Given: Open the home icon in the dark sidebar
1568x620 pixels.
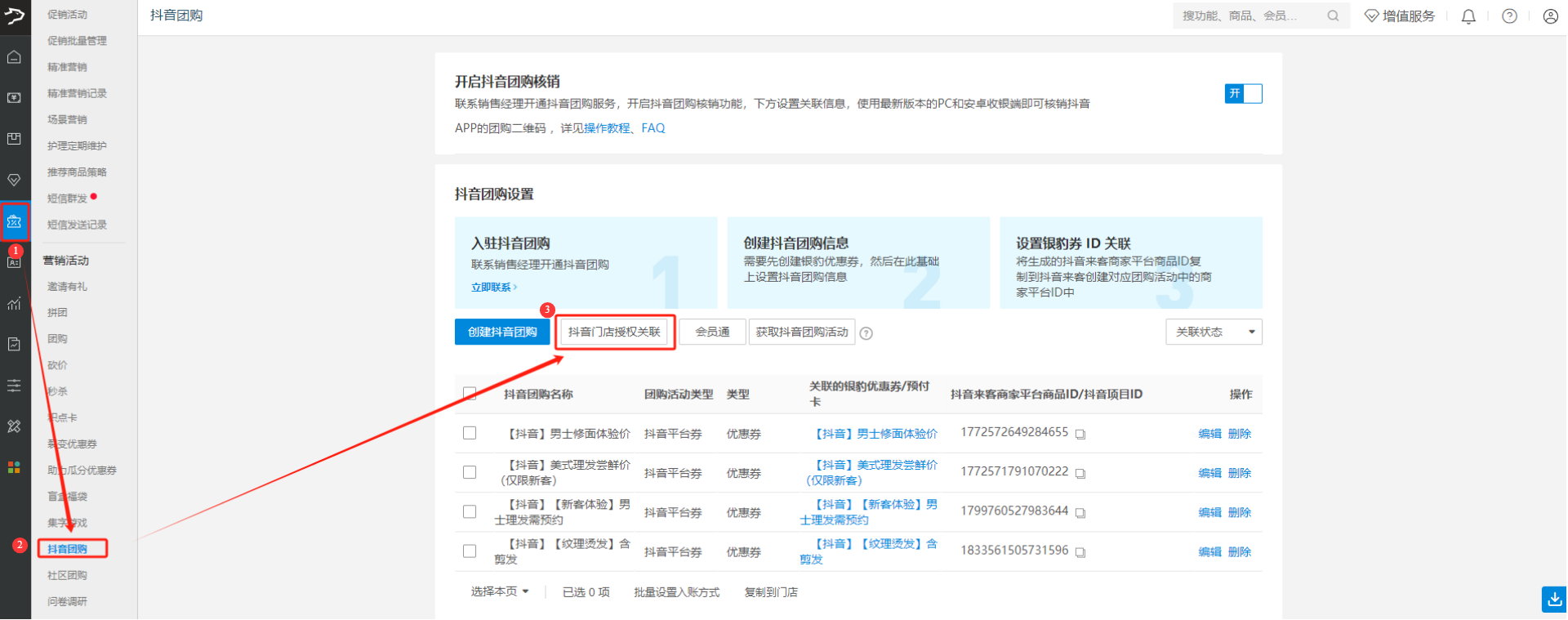Looking at the screenshot, I should (14, 57).
